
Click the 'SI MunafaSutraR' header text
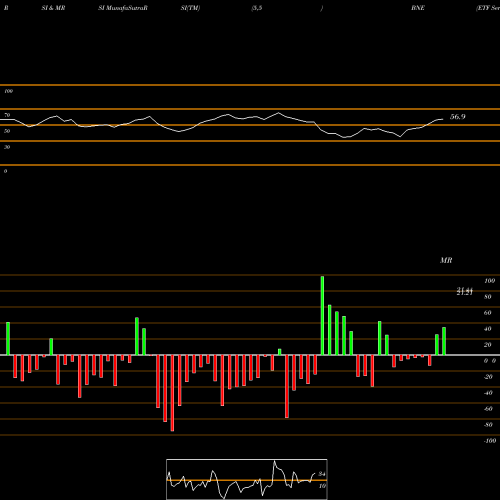pos(123,8)
